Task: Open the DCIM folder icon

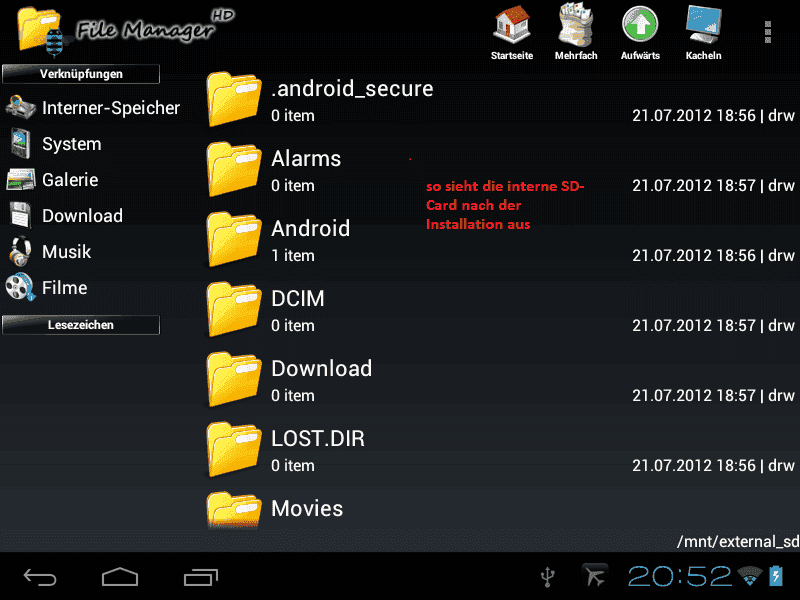Action: pyautogui.click(x=234, y=309)
